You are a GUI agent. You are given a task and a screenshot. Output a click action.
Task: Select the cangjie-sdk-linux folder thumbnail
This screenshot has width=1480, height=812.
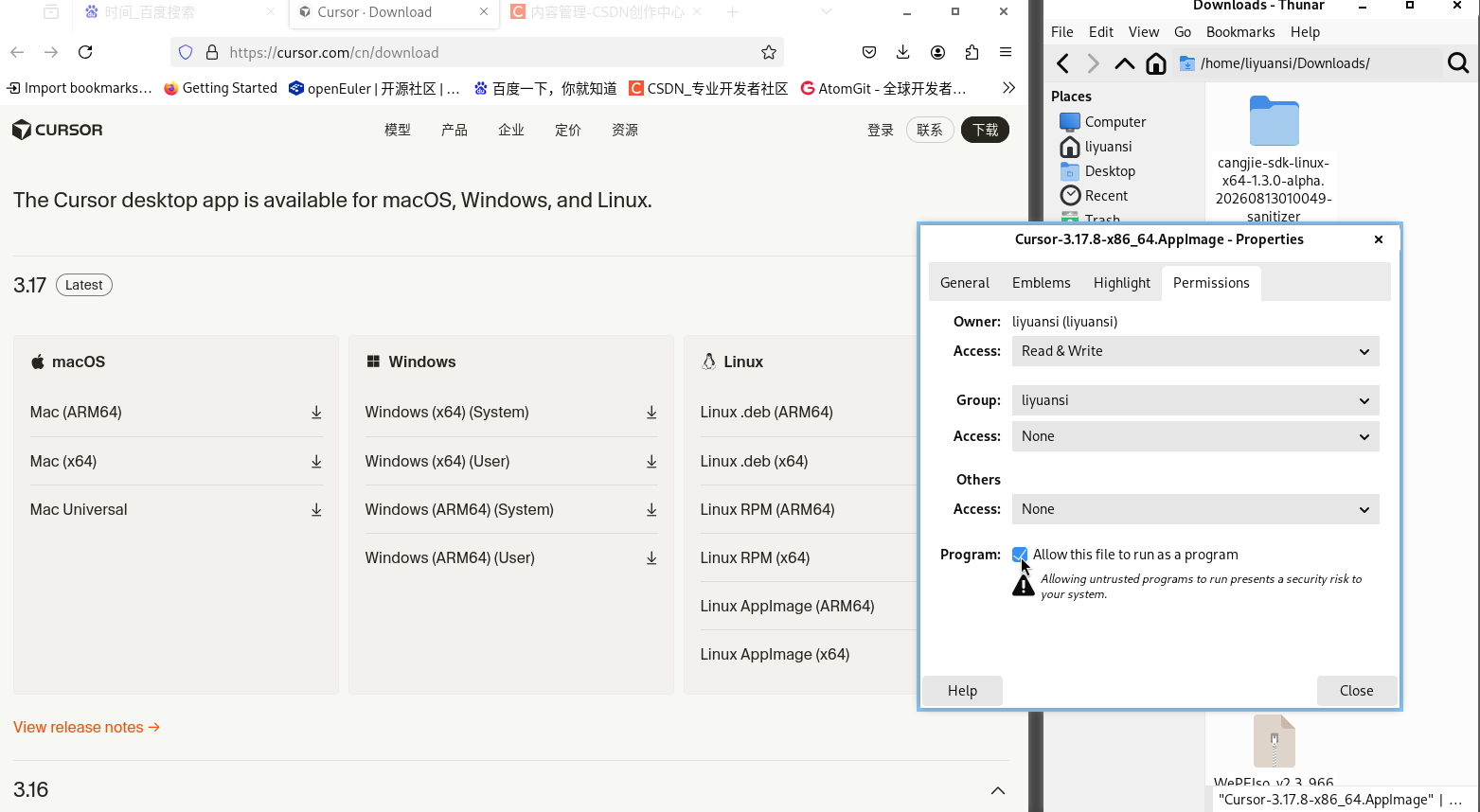pos(1274,120)
